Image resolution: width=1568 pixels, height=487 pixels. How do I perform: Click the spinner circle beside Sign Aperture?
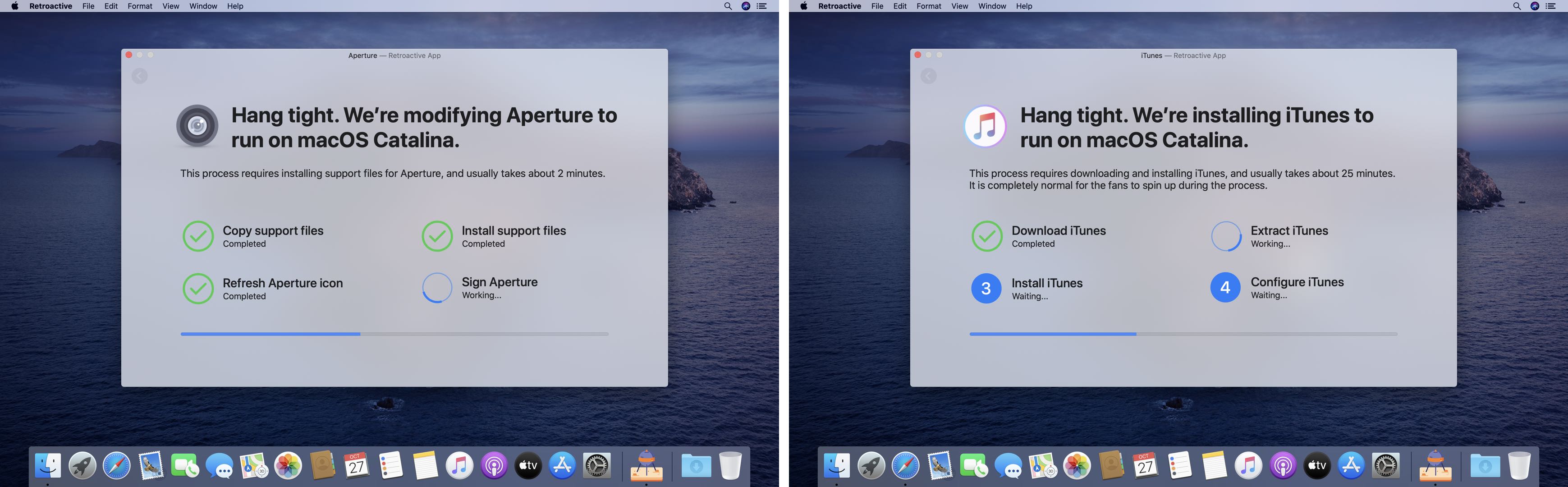pyautogui.click(x=437, y=287)
